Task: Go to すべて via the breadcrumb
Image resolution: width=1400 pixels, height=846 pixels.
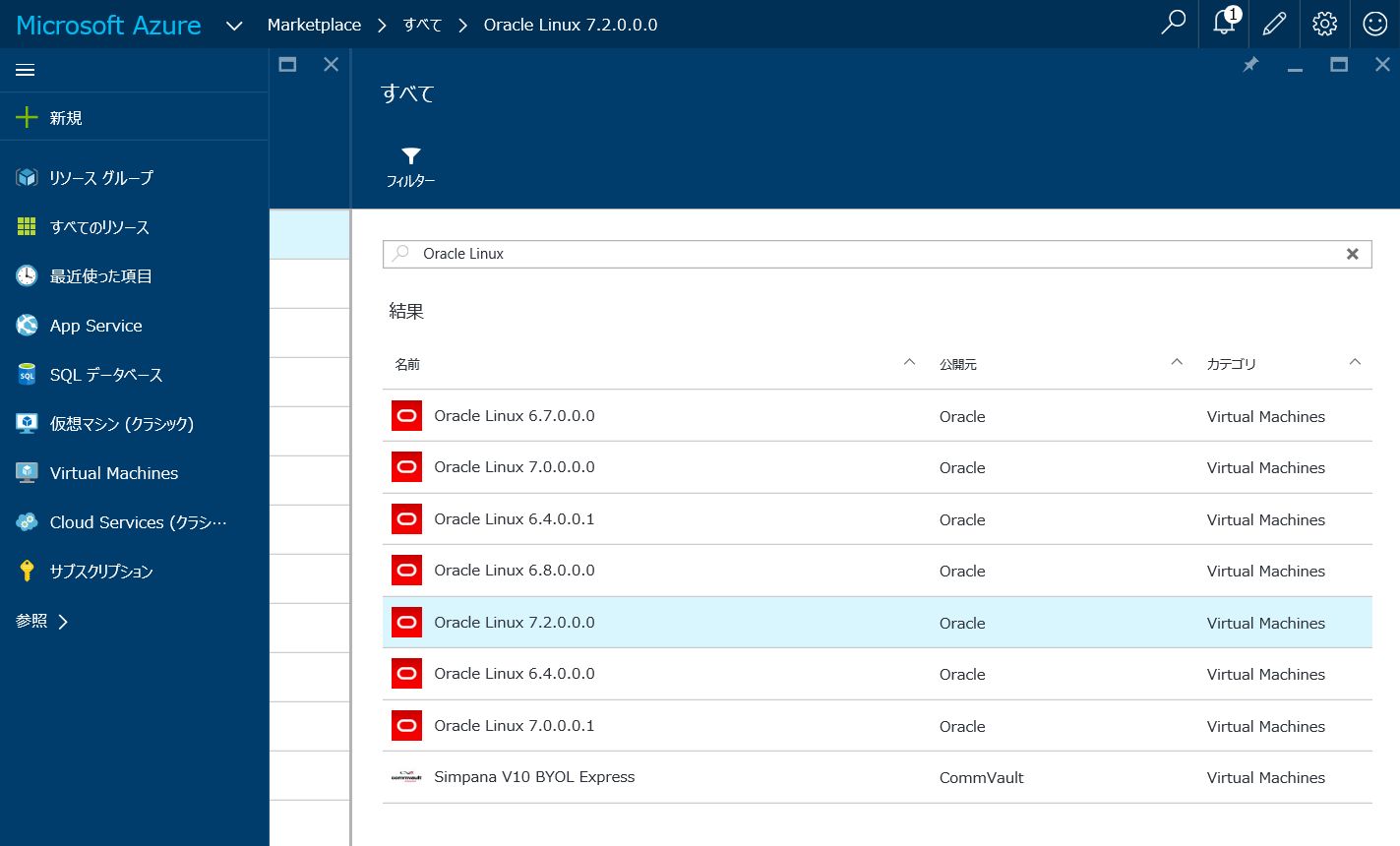Action: (x=422, y=24)
